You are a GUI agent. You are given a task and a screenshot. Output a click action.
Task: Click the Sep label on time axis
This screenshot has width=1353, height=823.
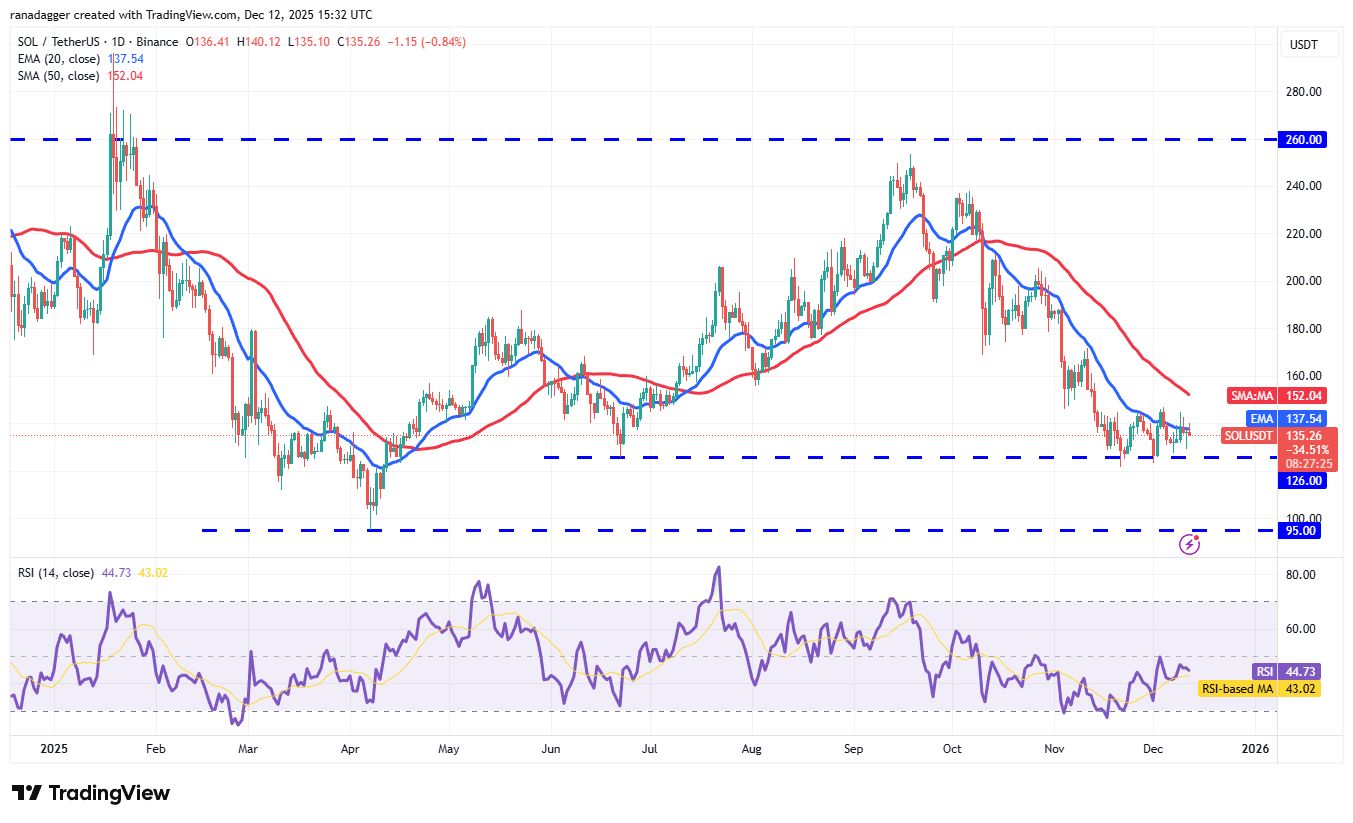(x=853, y=747)
